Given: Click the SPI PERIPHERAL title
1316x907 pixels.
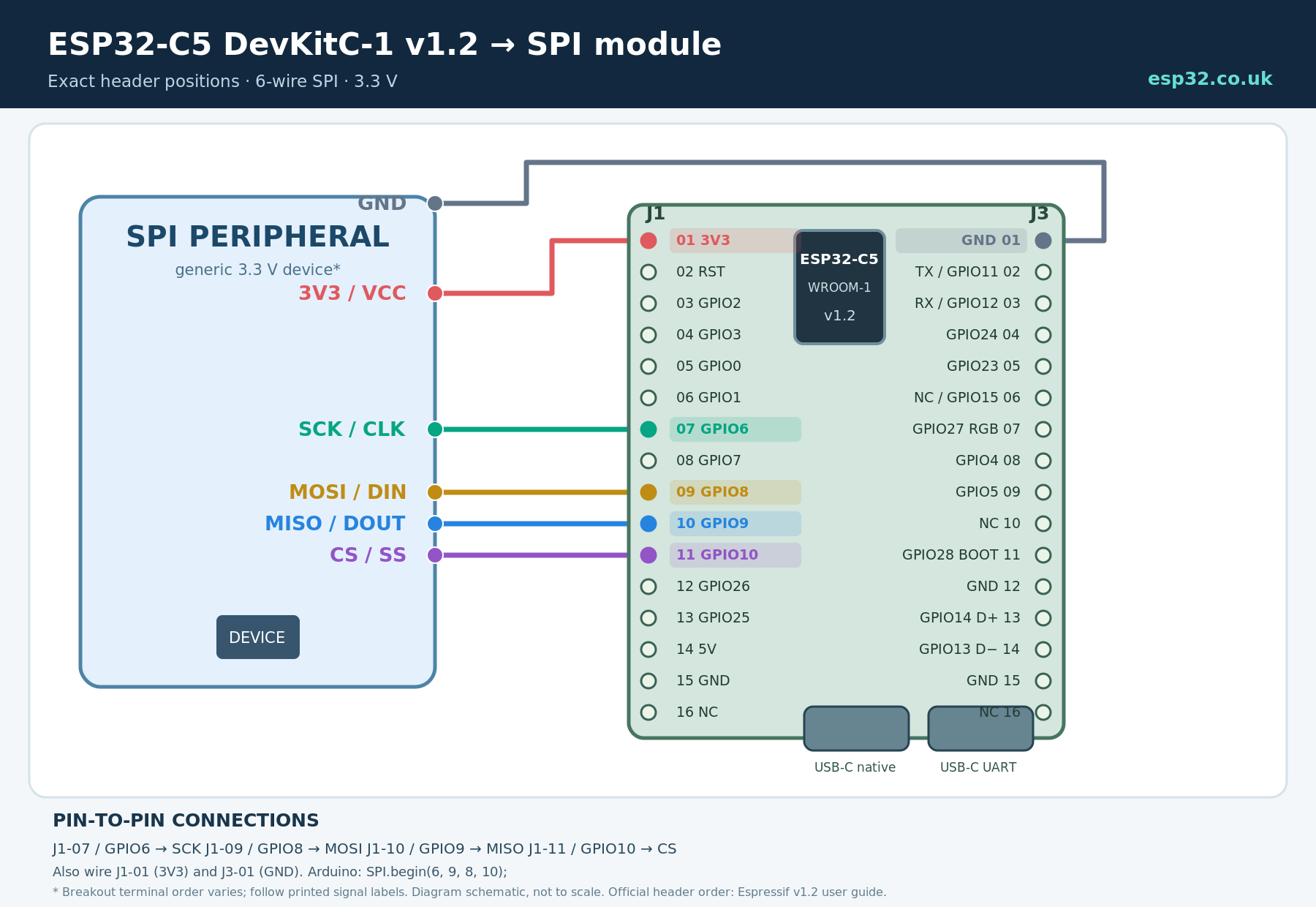Looking at the screenshot, I should tap(257, 238).
